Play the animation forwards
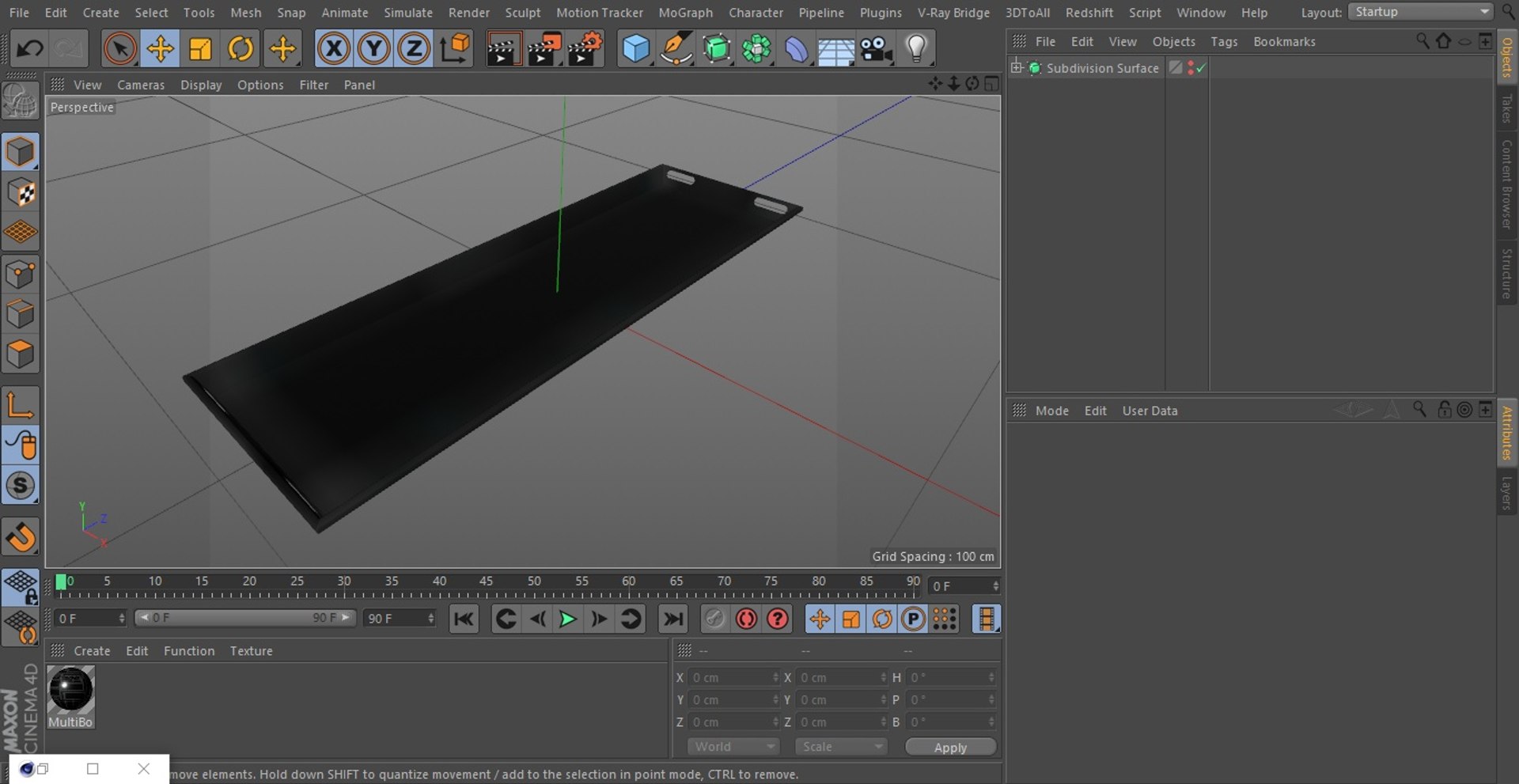This screenshot has width=1519, height=784. 567,619
